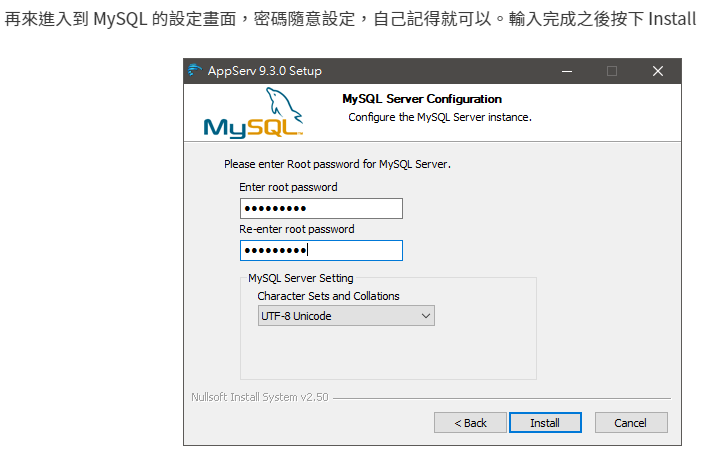Viewport: 703px width, 455px height.
Task: Click the Nullsoft Install System v2.50 text
Action: [x=258, y=397]
